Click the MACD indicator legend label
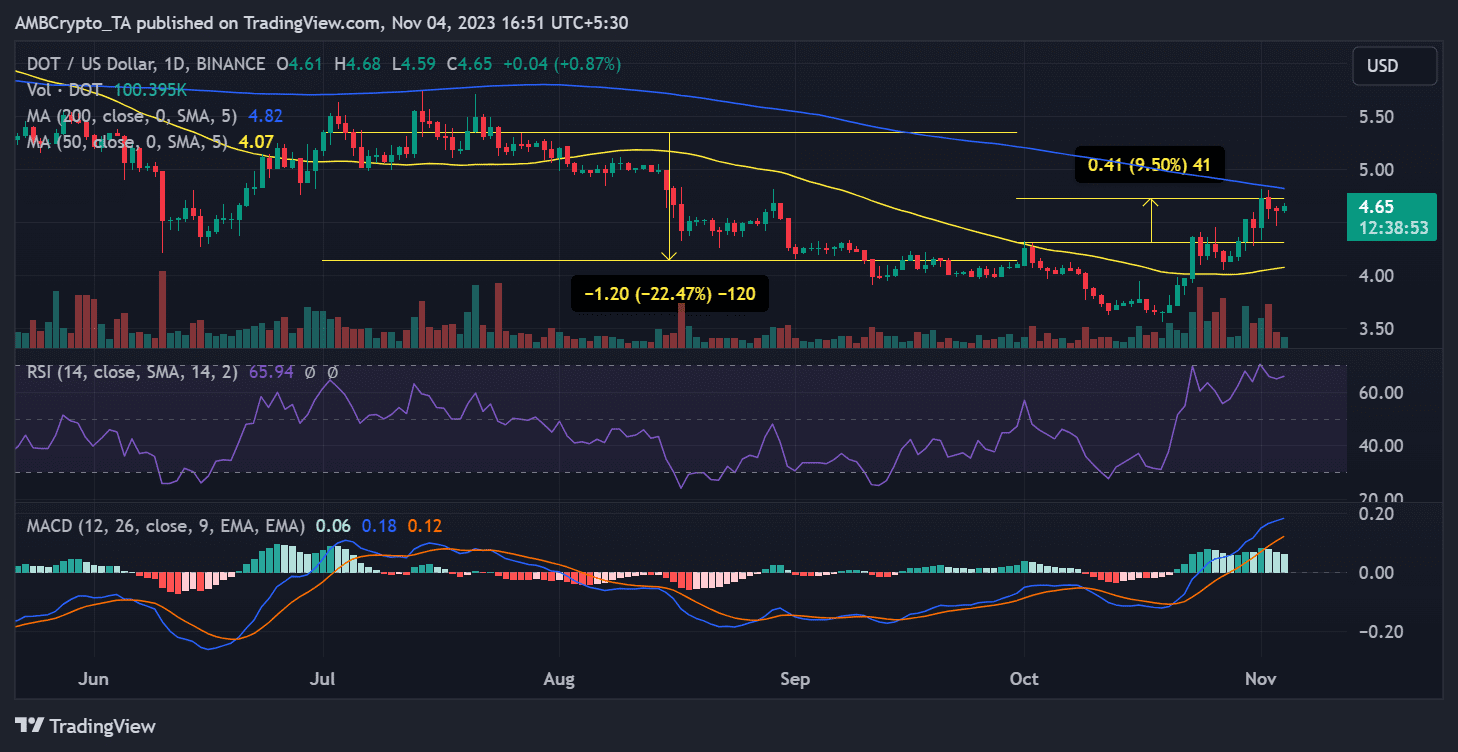The image size is (1458, 752). 164,526
